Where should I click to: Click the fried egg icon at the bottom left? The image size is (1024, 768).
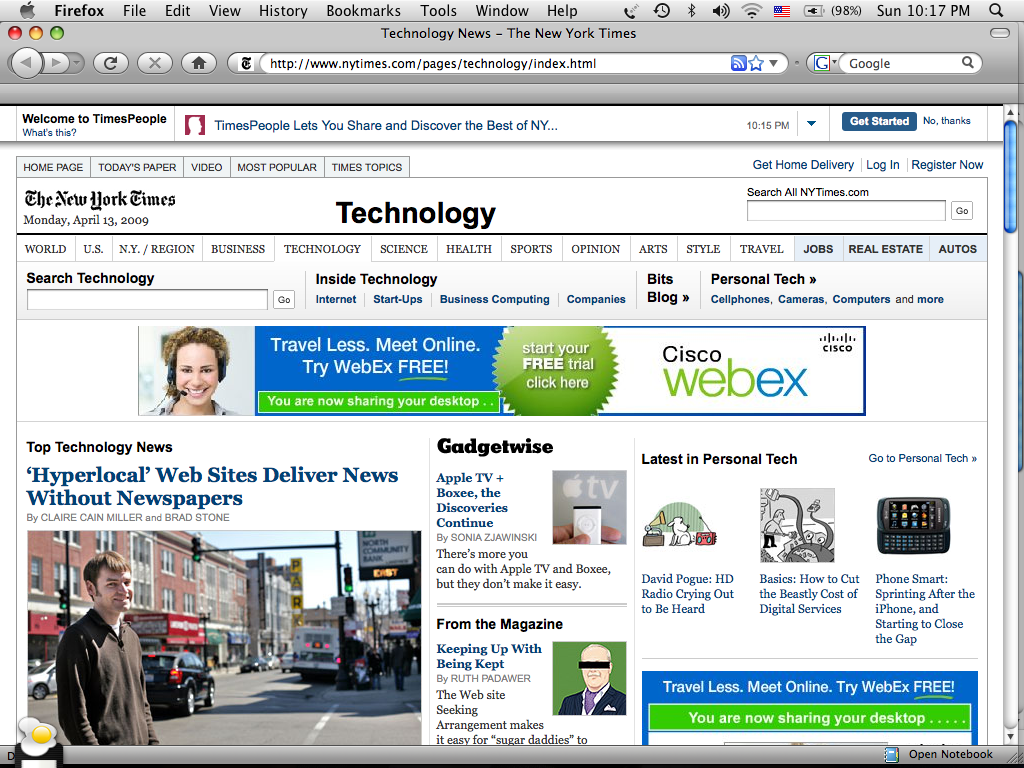point(37,739)
